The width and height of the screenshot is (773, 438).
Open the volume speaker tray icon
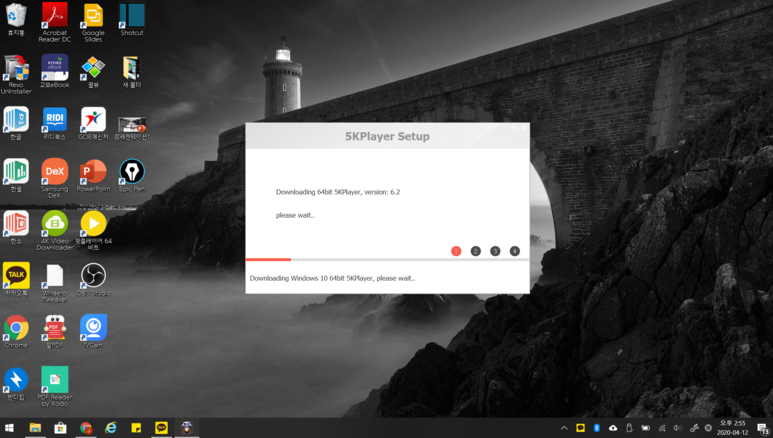pos(678,428)
